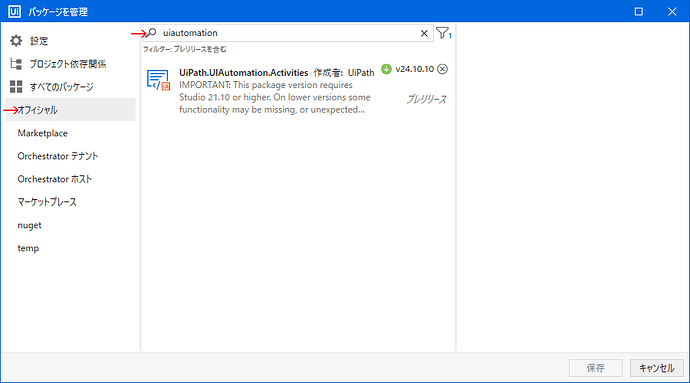The height and width of the screenshot is (383, 690).
Task: Click version text v24.10.10
Action: click(x=415, y=69)
